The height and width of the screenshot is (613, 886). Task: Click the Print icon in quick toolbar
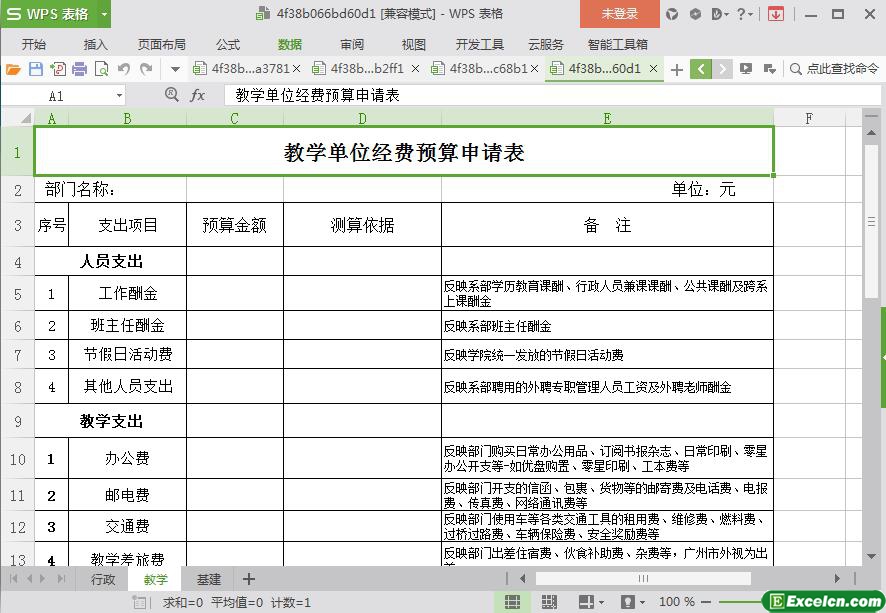click(x=80, y=69)
